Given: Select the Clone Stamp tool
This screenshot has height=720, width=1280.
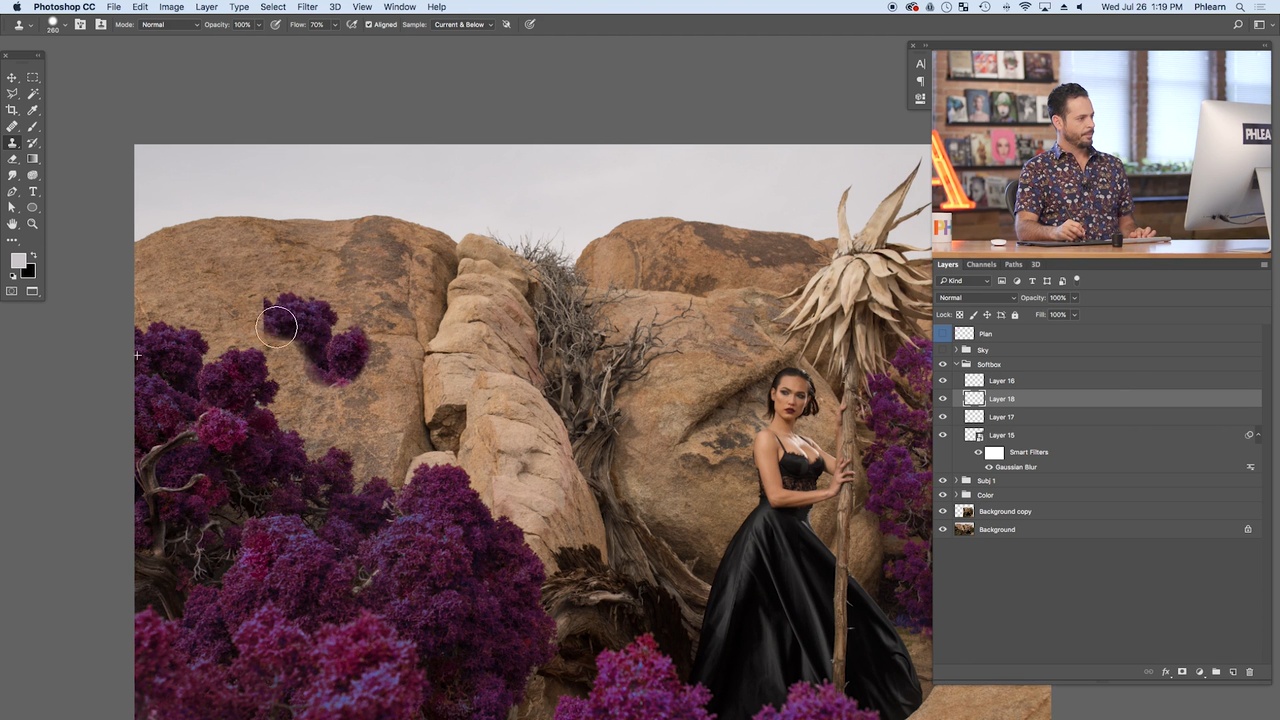Looking at the screenshot, I should point(12,143).
